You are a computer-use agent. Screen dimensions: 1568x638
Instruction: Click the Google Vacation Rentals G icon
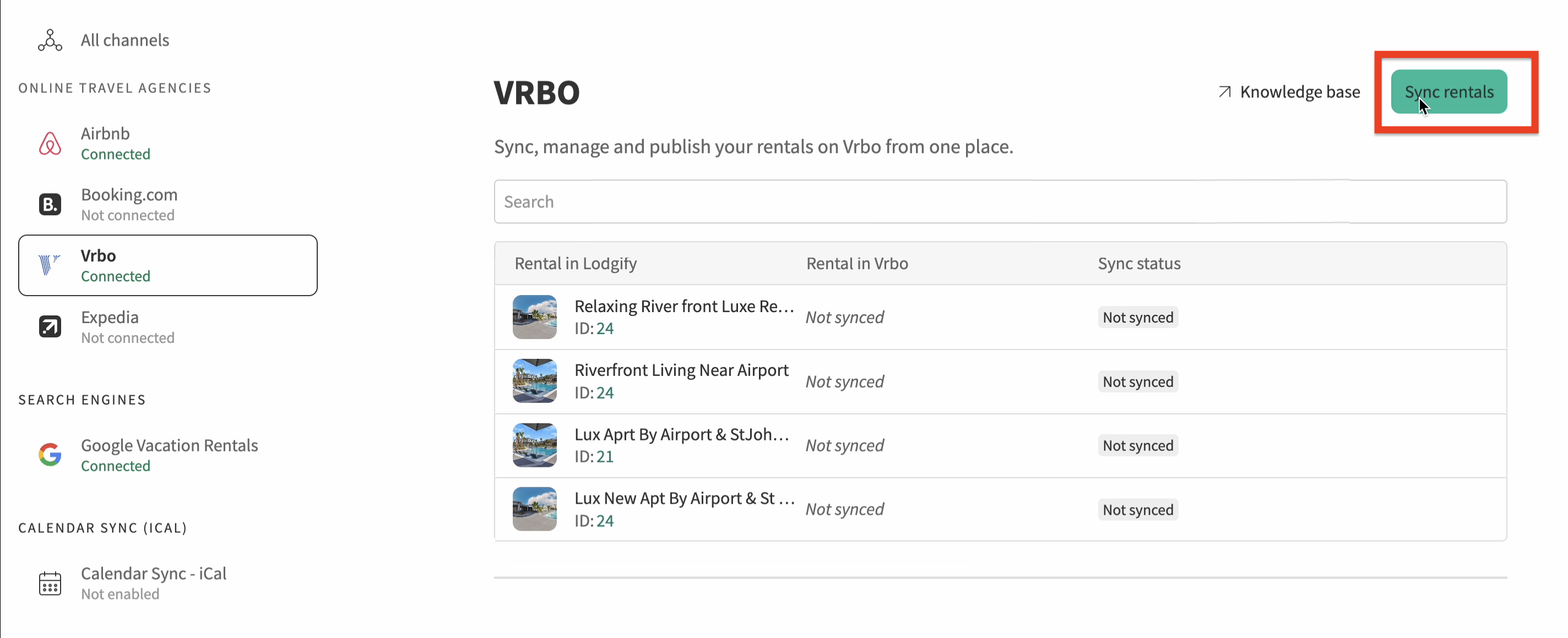coord(50,454)
